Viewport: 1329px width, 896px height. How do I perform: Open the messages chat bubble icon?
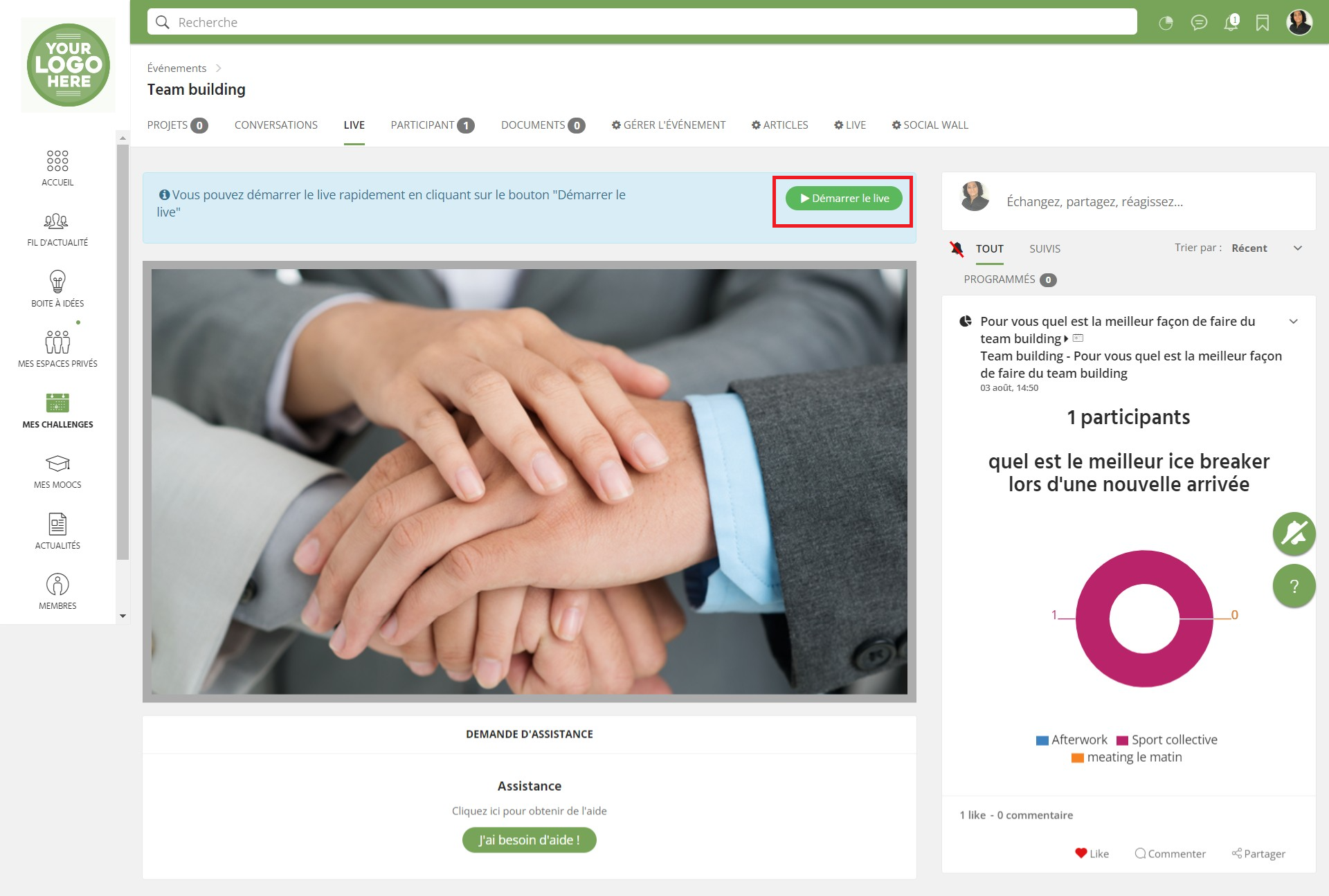tap(1199, 23)
